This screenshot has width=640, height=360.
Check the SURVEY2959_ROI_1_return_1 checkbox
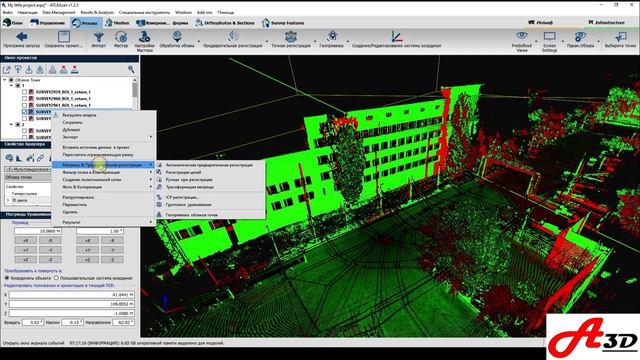[24, 92]
